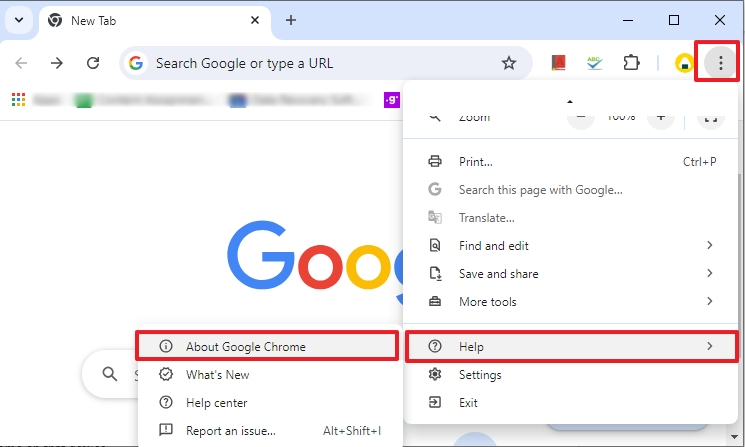Open the tab search dropdown arrow
The height and width of the screenshot is (447, 745).
[x=19, y=20]
